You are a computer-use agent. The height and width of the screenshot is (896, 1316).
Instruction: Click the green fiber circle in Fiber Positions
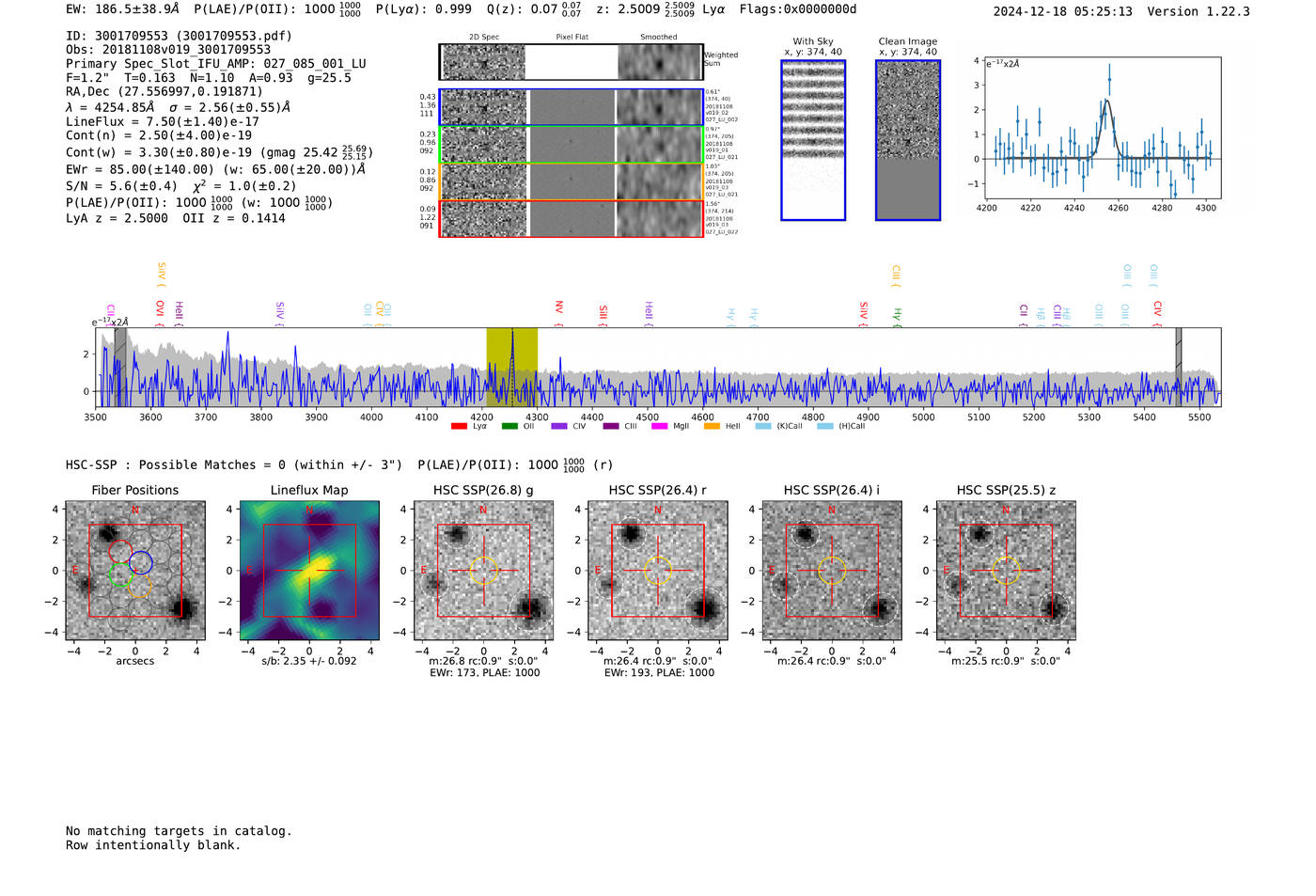tap(119, 574)
